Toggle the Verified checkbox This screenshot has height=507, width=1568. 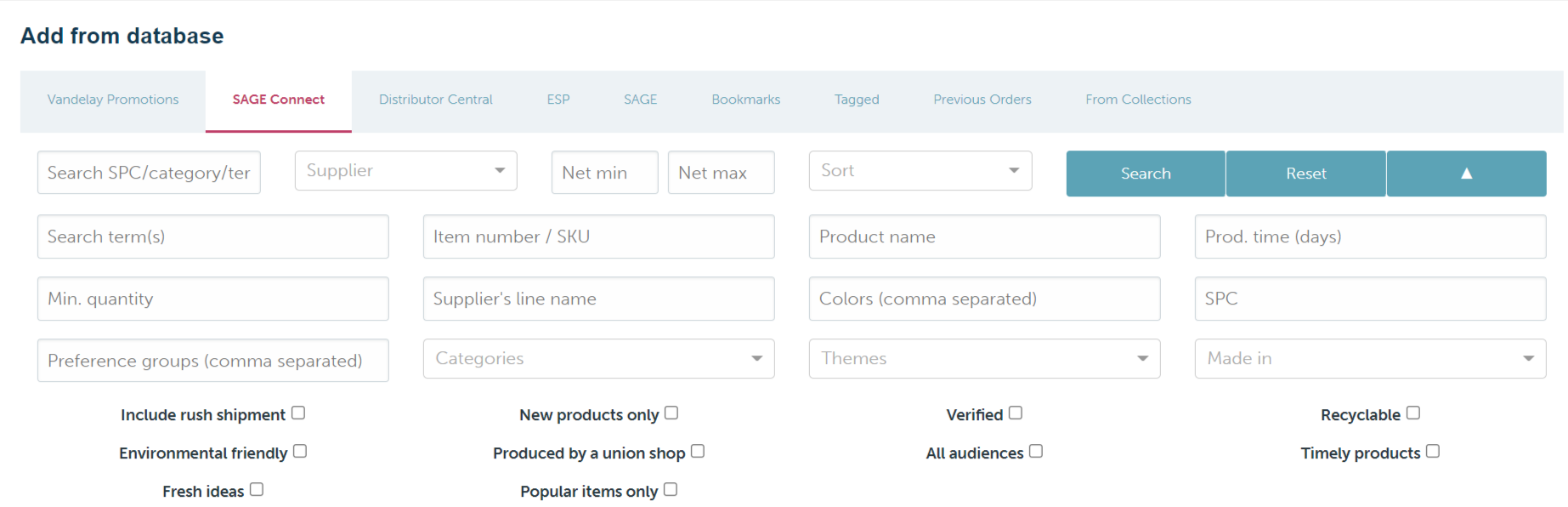(x=1016, y=413)
